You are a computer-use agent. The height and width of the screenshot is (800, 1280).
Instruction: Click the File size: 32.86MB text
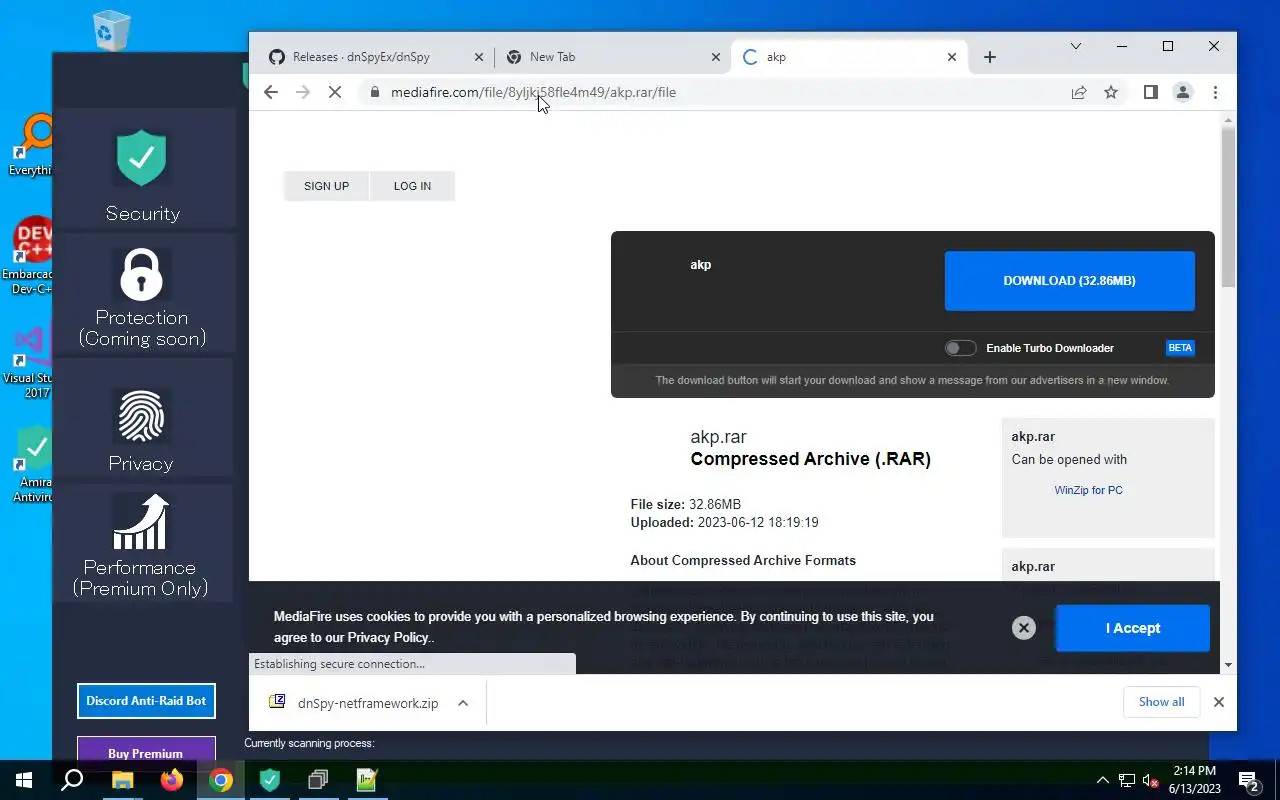pos(685,505)
